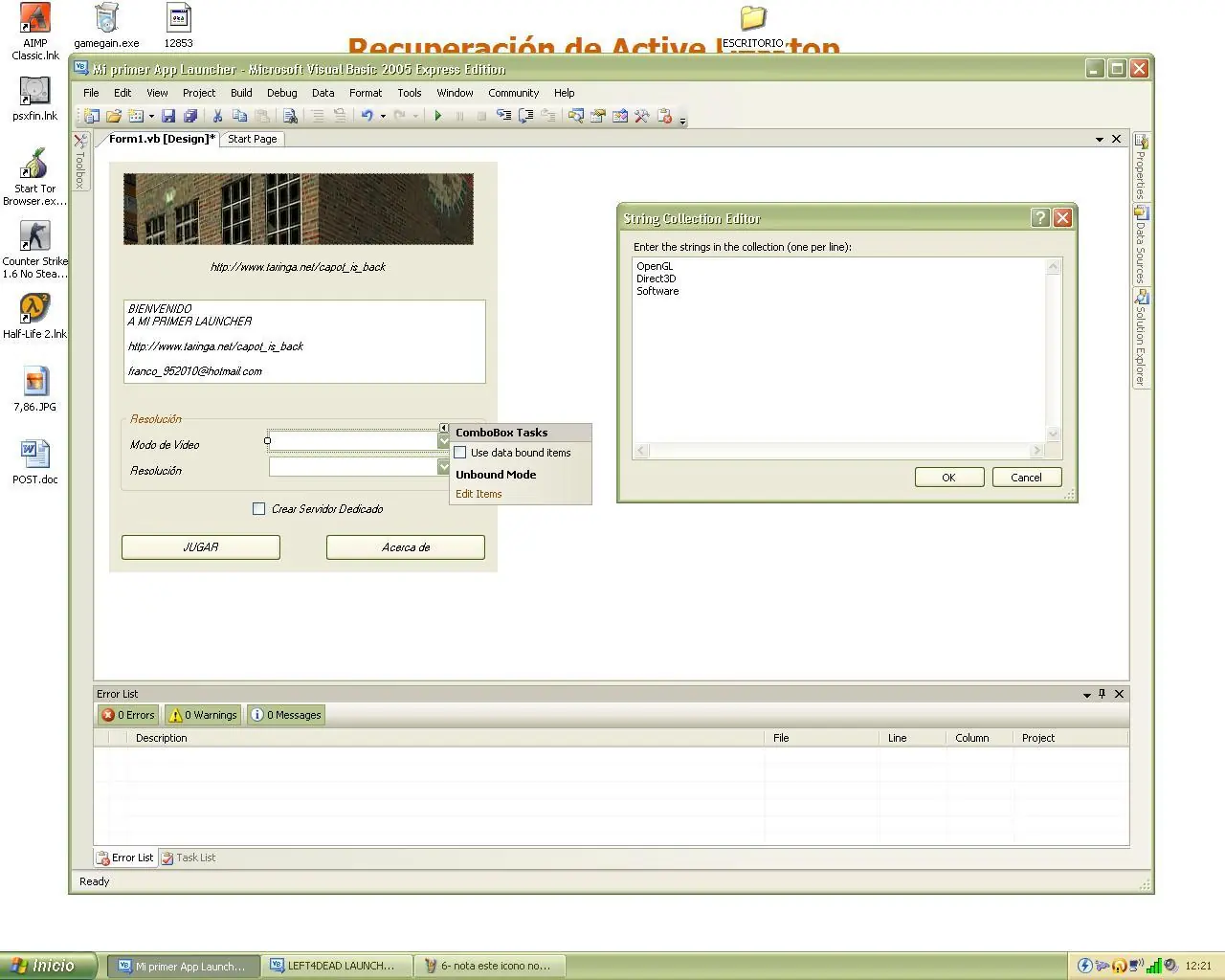Screen dimensions: 1225x980
Task: Sort the Error List by Description column
Action: [446, 738]
